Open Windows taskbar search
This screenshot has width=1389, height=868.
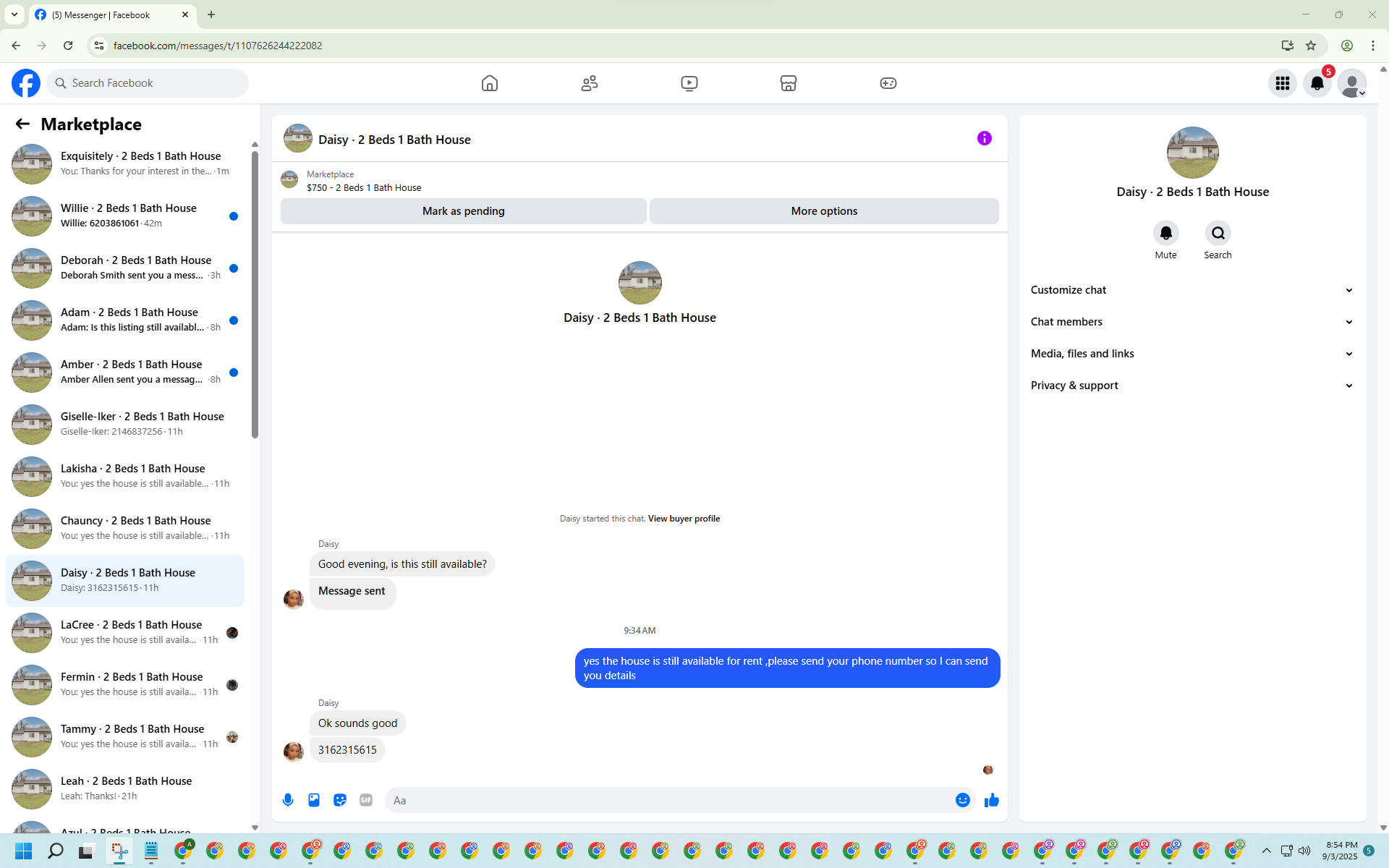[56, 851]
